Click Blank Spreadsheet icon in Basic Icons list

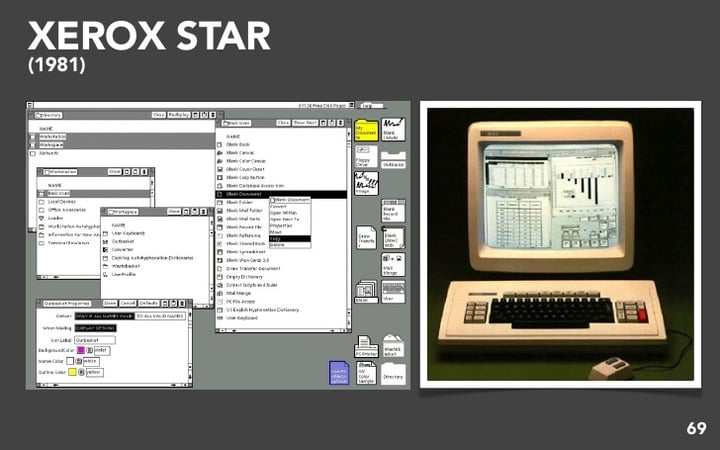(x=219, y=252)
